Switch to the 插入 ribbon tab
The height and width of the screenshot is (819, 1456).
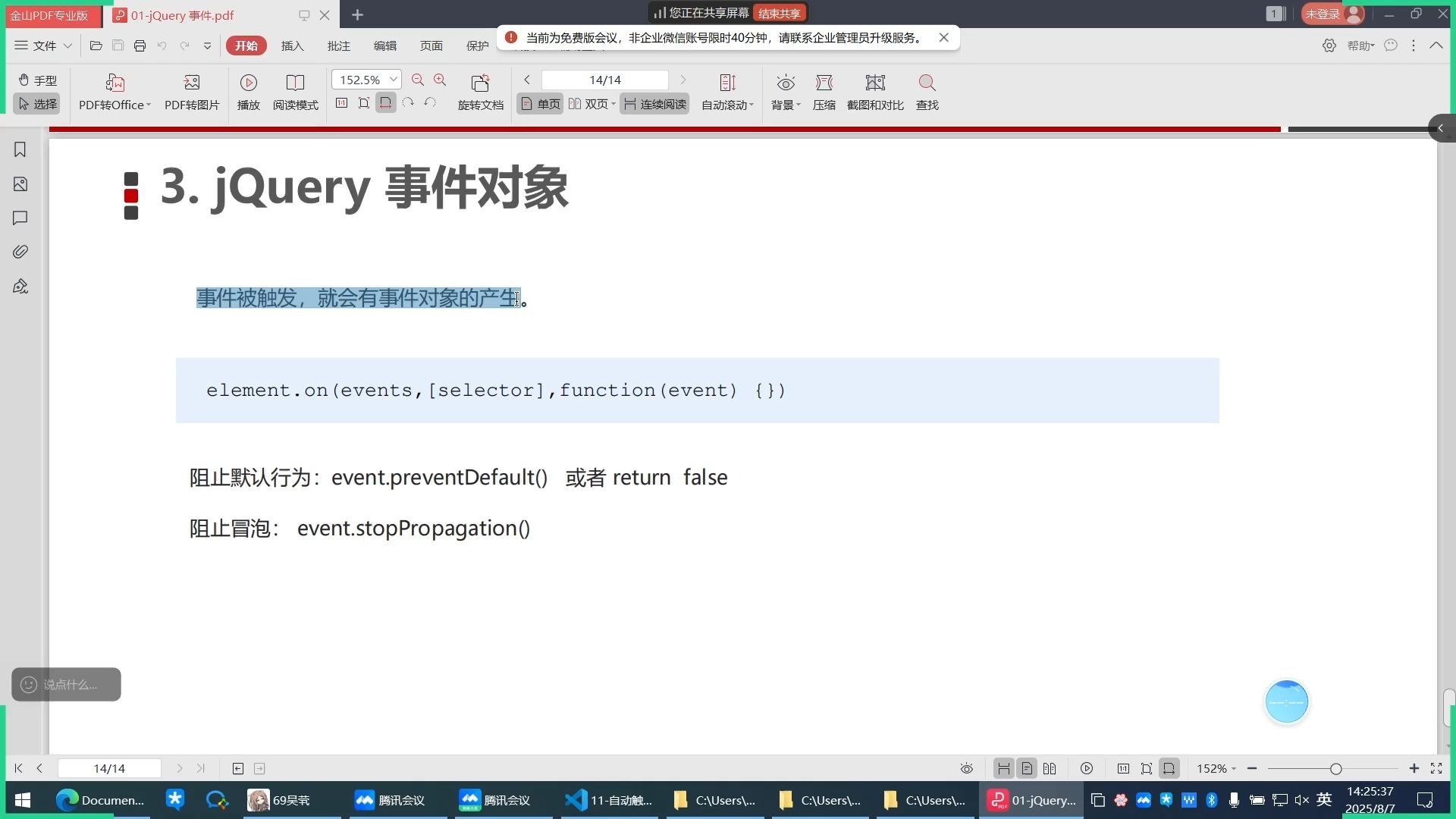coord(292,45)
